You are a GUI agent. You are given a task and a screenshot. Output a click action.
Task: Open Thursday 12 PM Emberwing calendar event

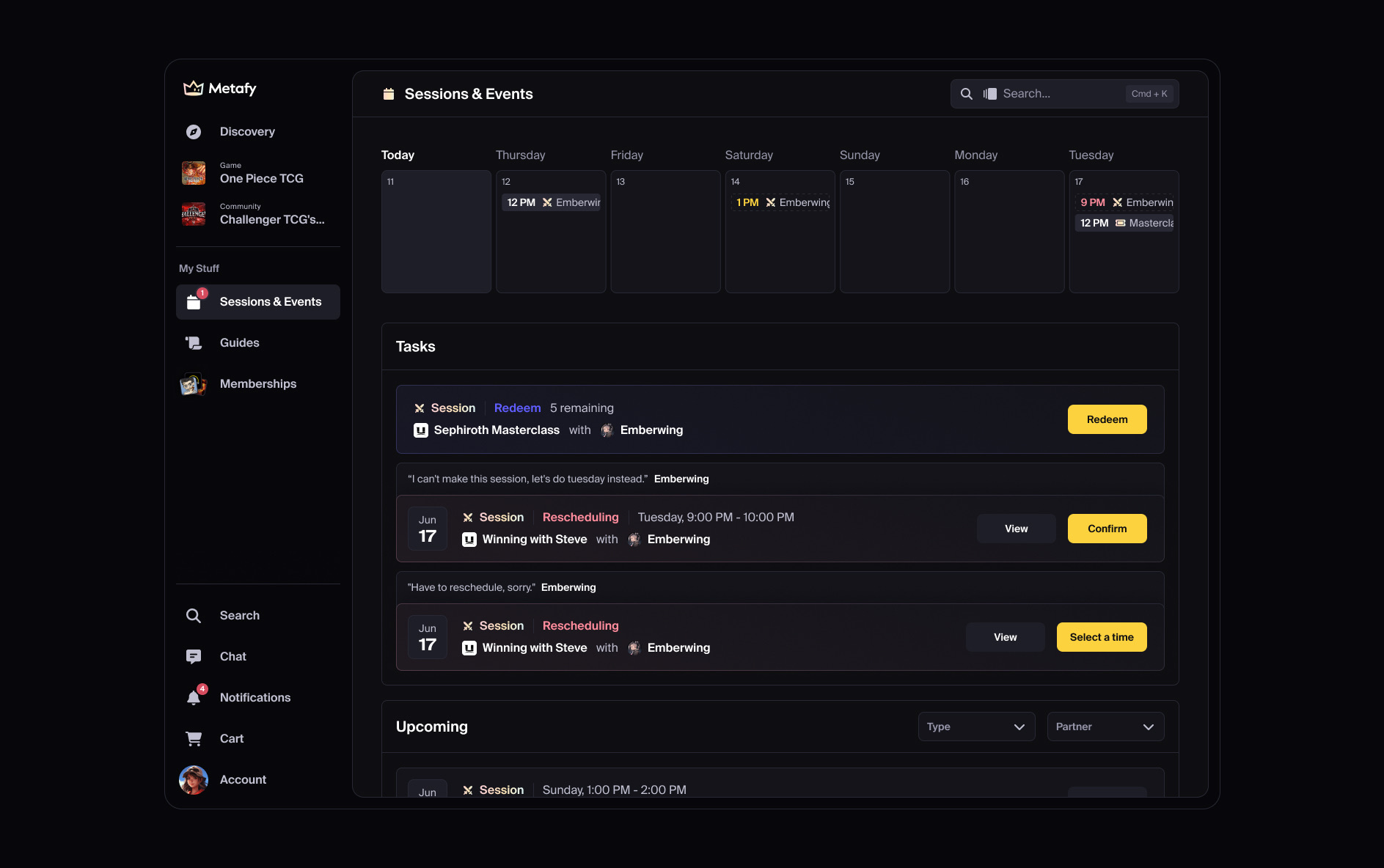pyautogui.click(x=551, y=202)
